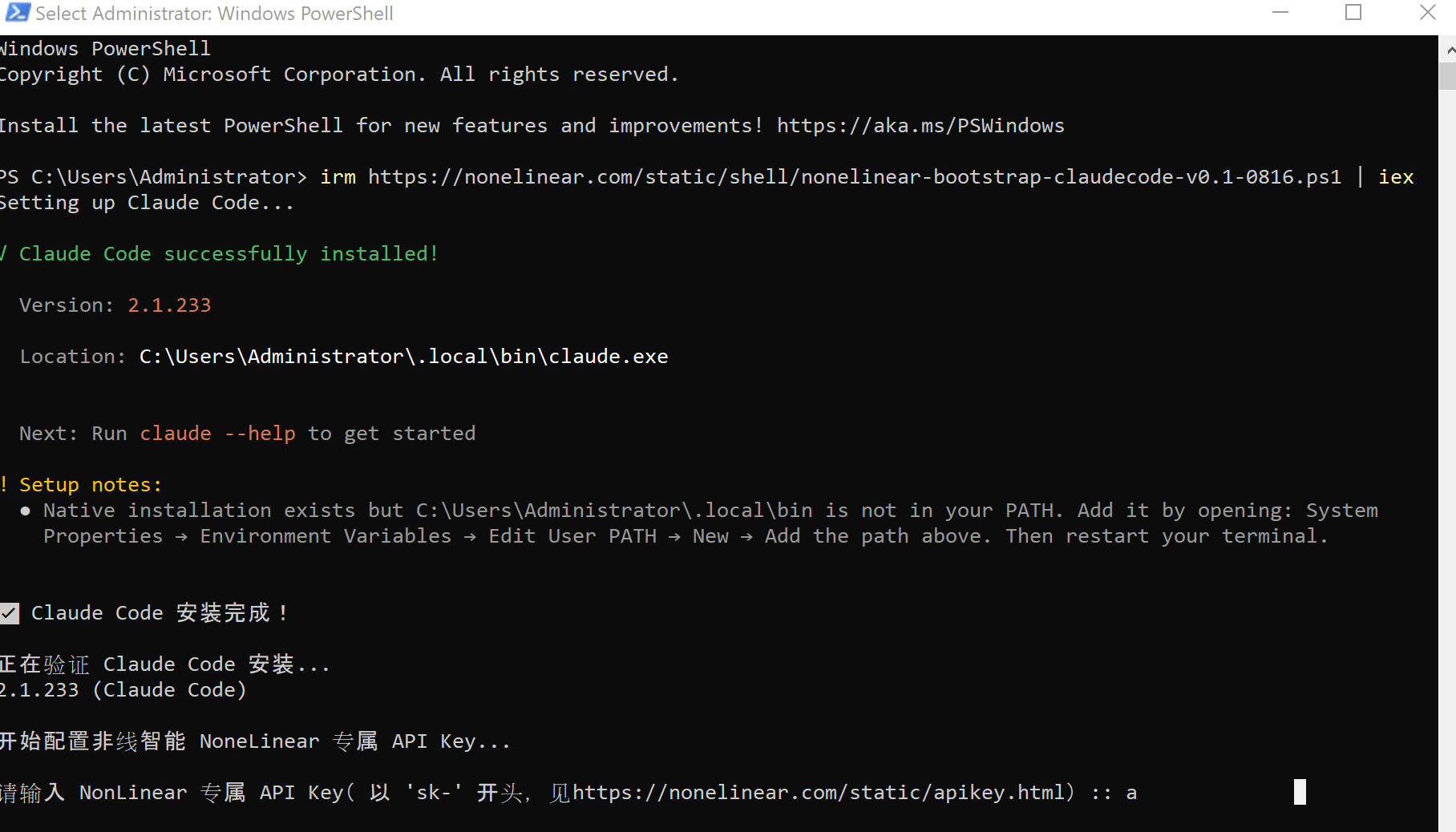The image size is (1456, 832).
Task: Click the bullet before Native installation exists
Action: click(x=26, y=511)
